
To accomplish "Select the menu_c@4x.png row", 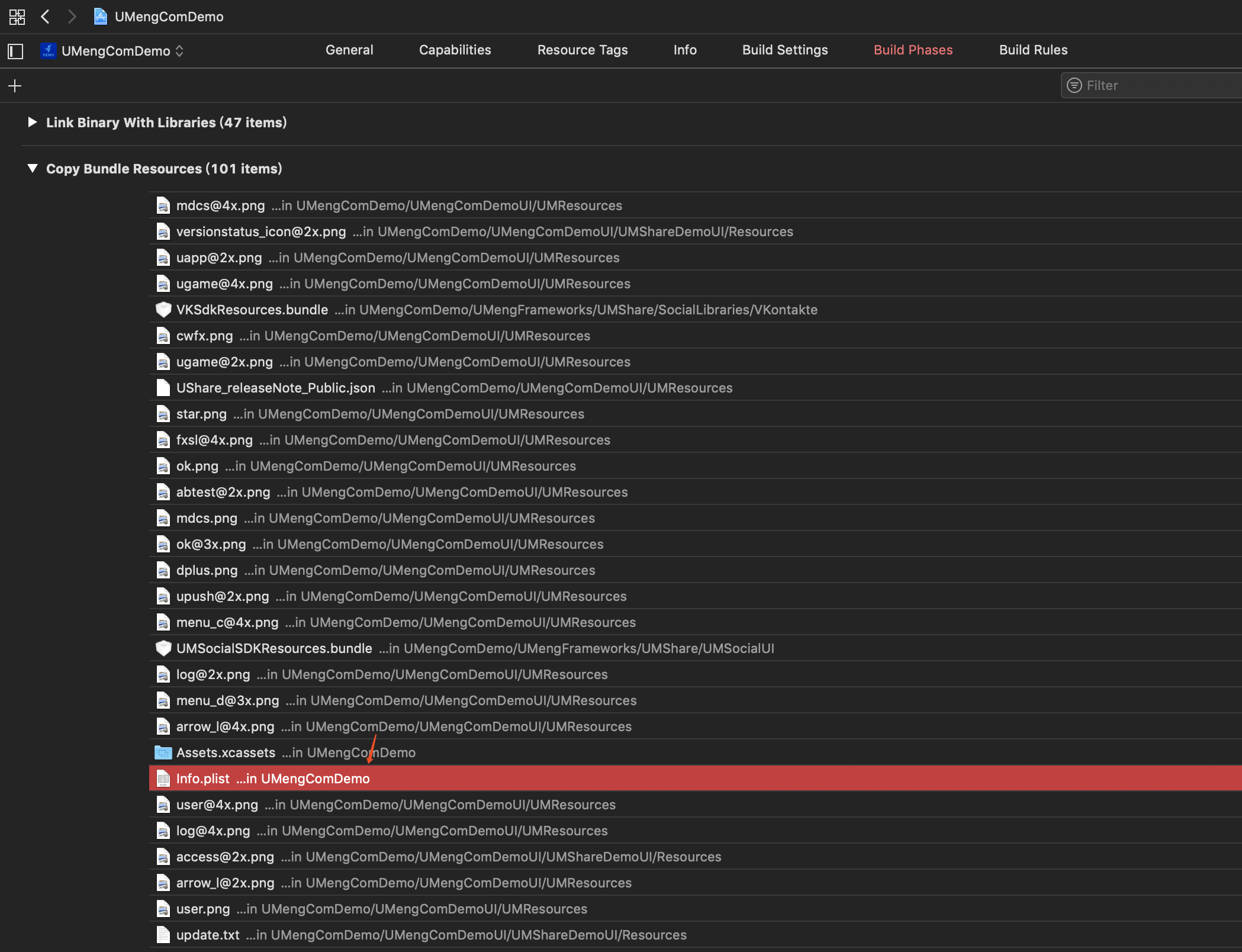I will (696, 622).
